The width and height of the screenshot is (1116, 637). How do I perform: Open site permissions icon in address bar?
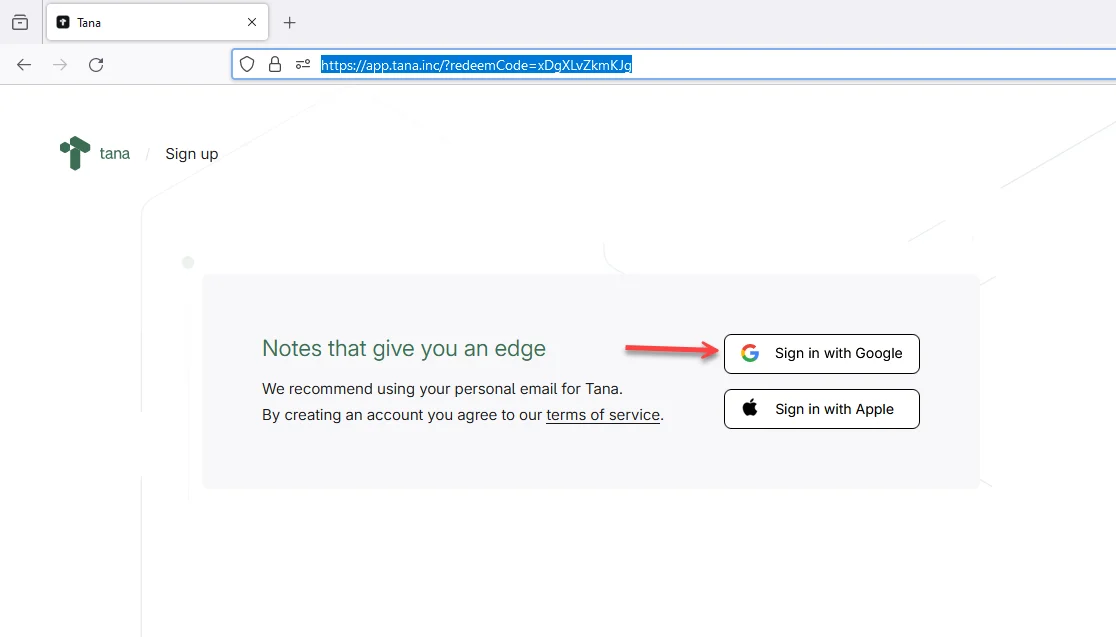tap(302, 65)
